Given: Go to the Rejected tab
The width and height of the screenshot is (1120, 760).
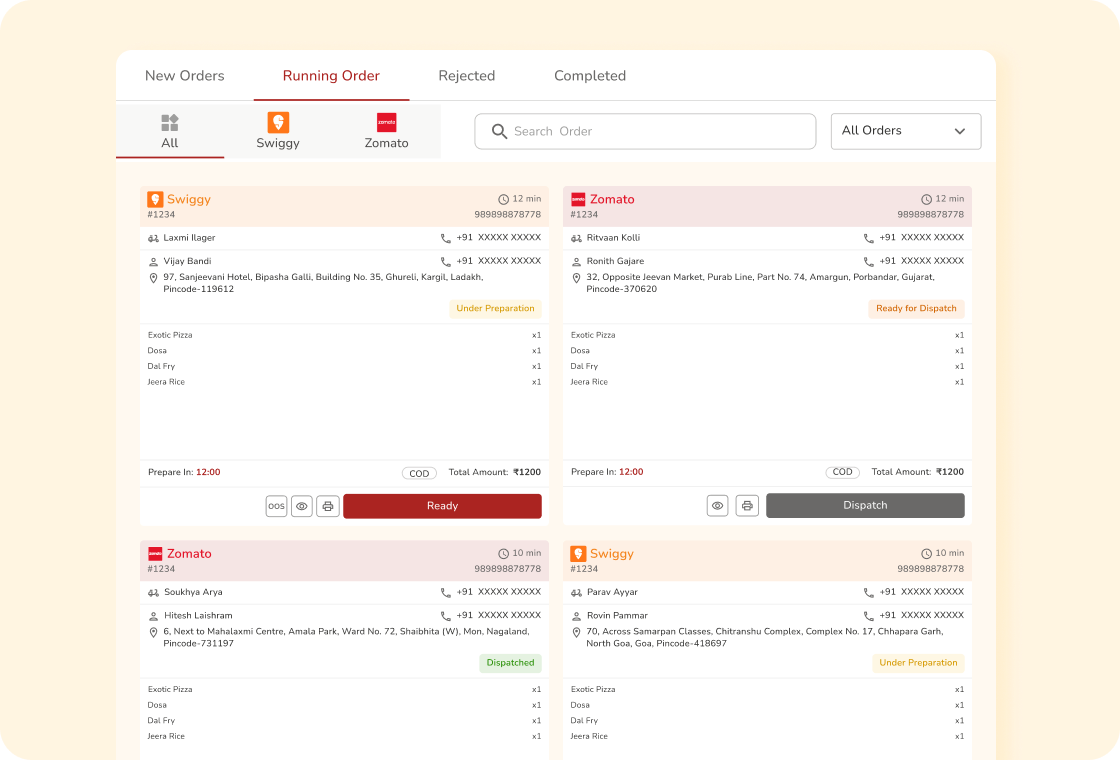Looking at the screenshot, I should pyautogui.click(x=467, y=76).
